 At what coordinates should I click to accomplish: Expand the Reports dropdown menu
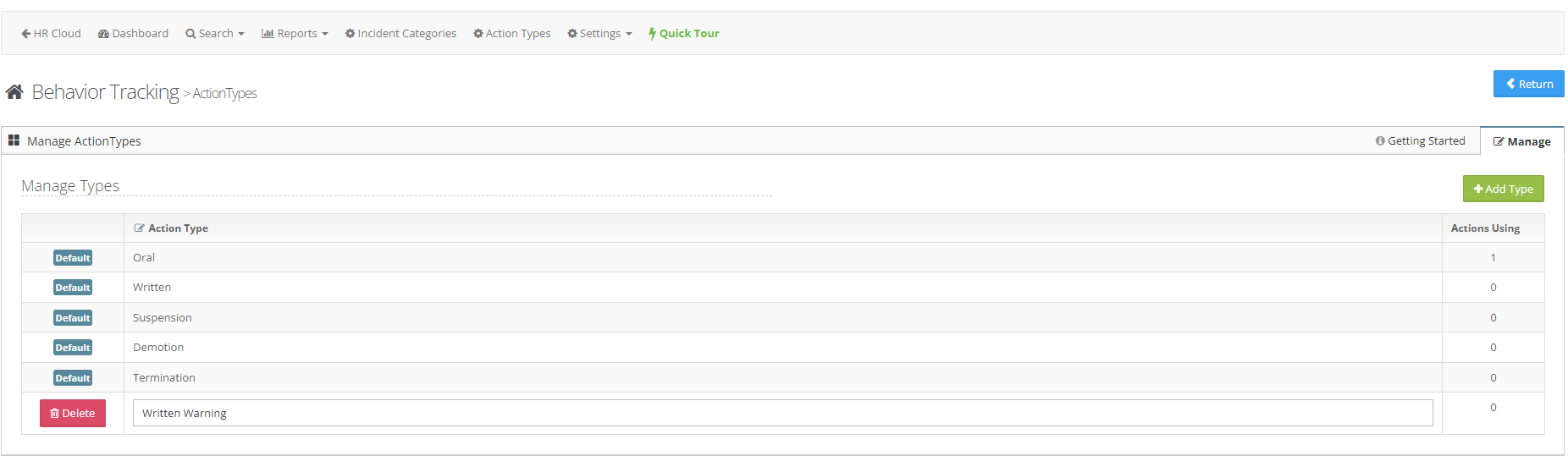[x=295, y=34]
